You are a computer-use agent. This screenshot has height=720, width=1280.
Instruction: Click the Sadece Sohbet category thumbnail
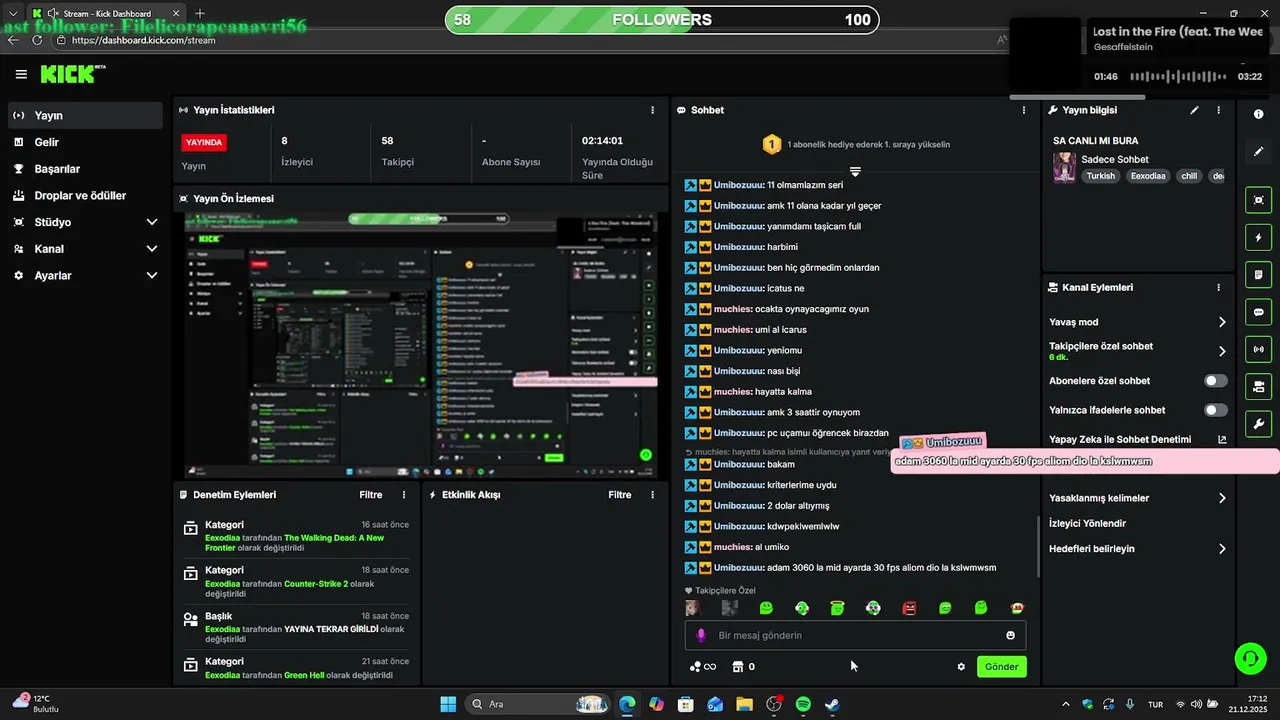pos(1064,167)
